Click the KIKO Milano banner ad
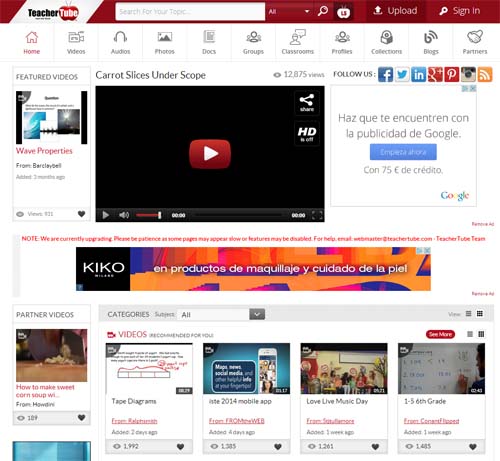The height and width of the screenshot is (461, 500). [253, 269]
